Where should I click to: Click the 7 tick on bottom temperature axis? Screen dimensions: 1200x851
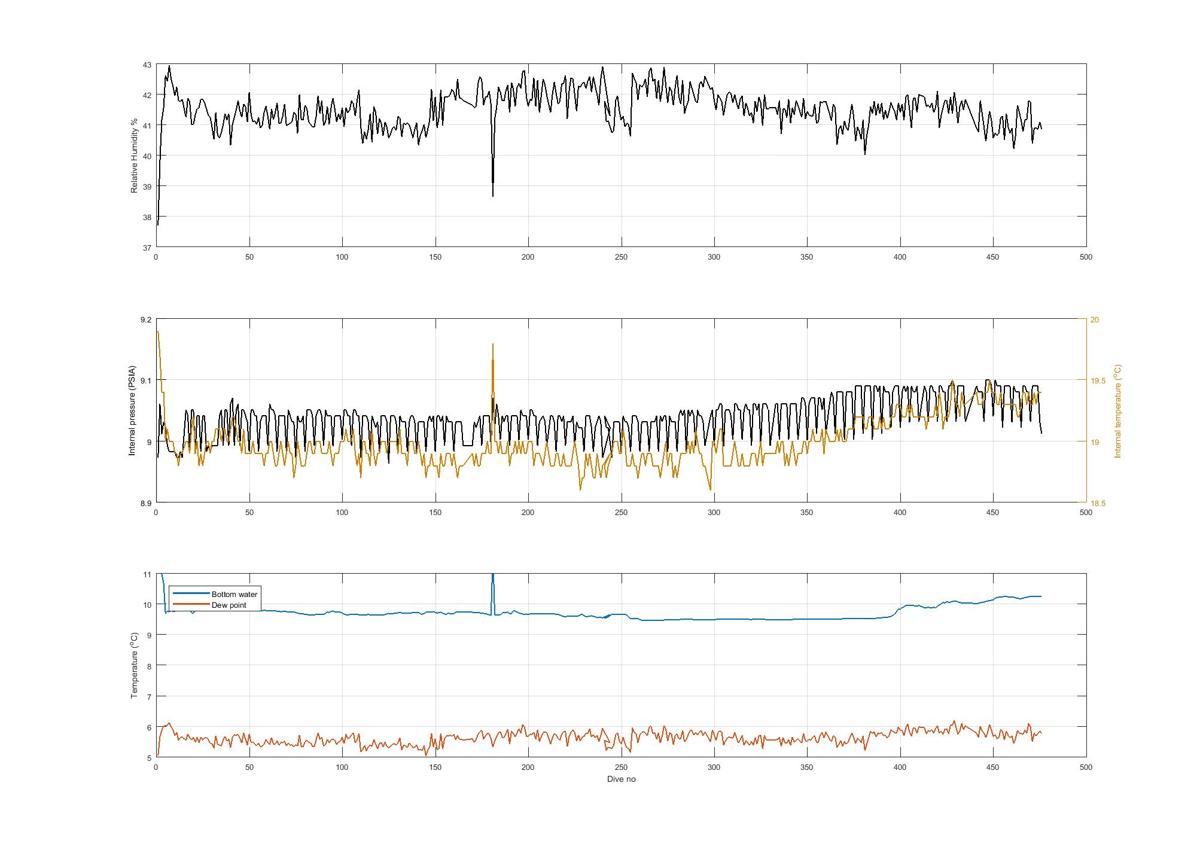(149, 696)
